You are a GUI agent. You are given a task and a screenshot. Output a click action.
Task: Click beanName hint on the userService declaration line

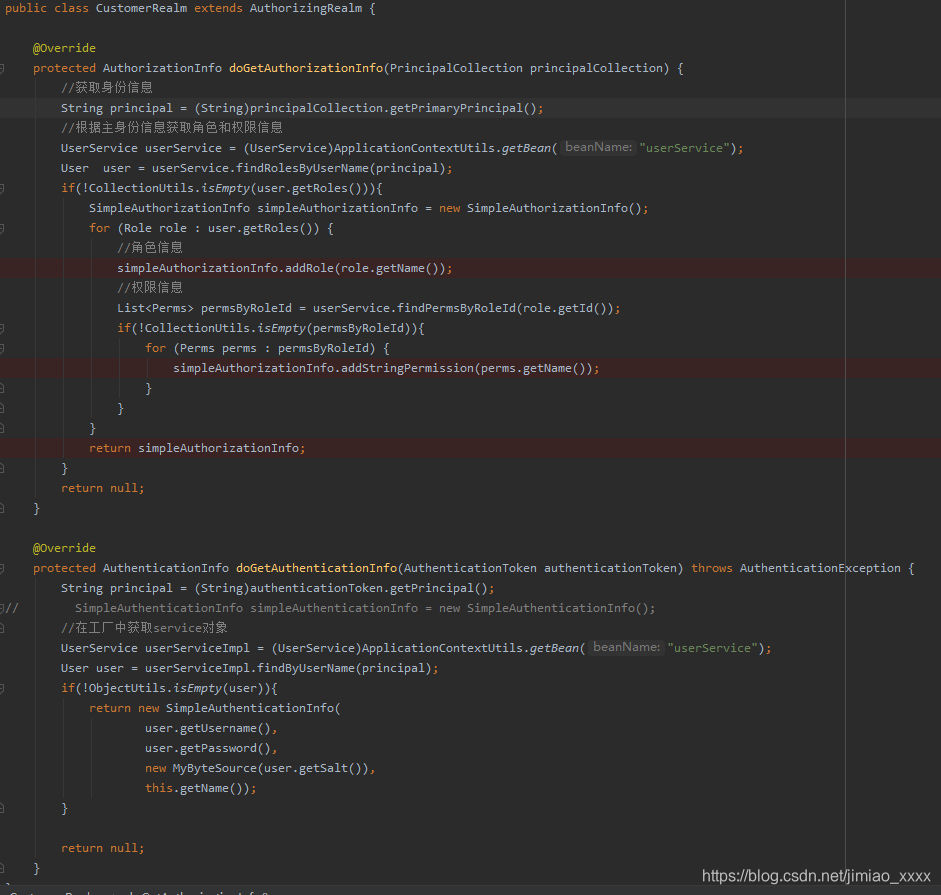[x=598, y=148]
